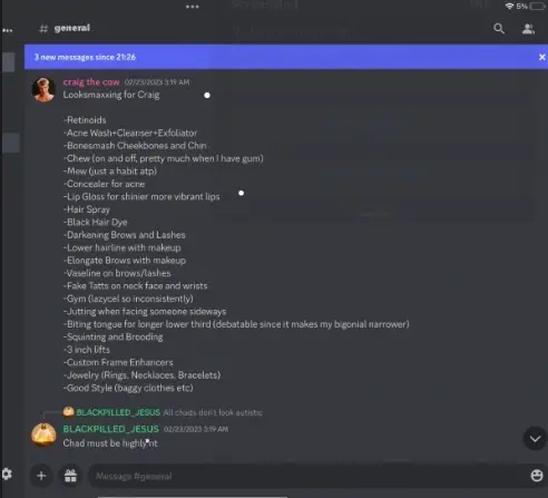Open craig the cow's avatar
Image resolution: width=548 pixels, height=498 pixels.
coord(43,90)
